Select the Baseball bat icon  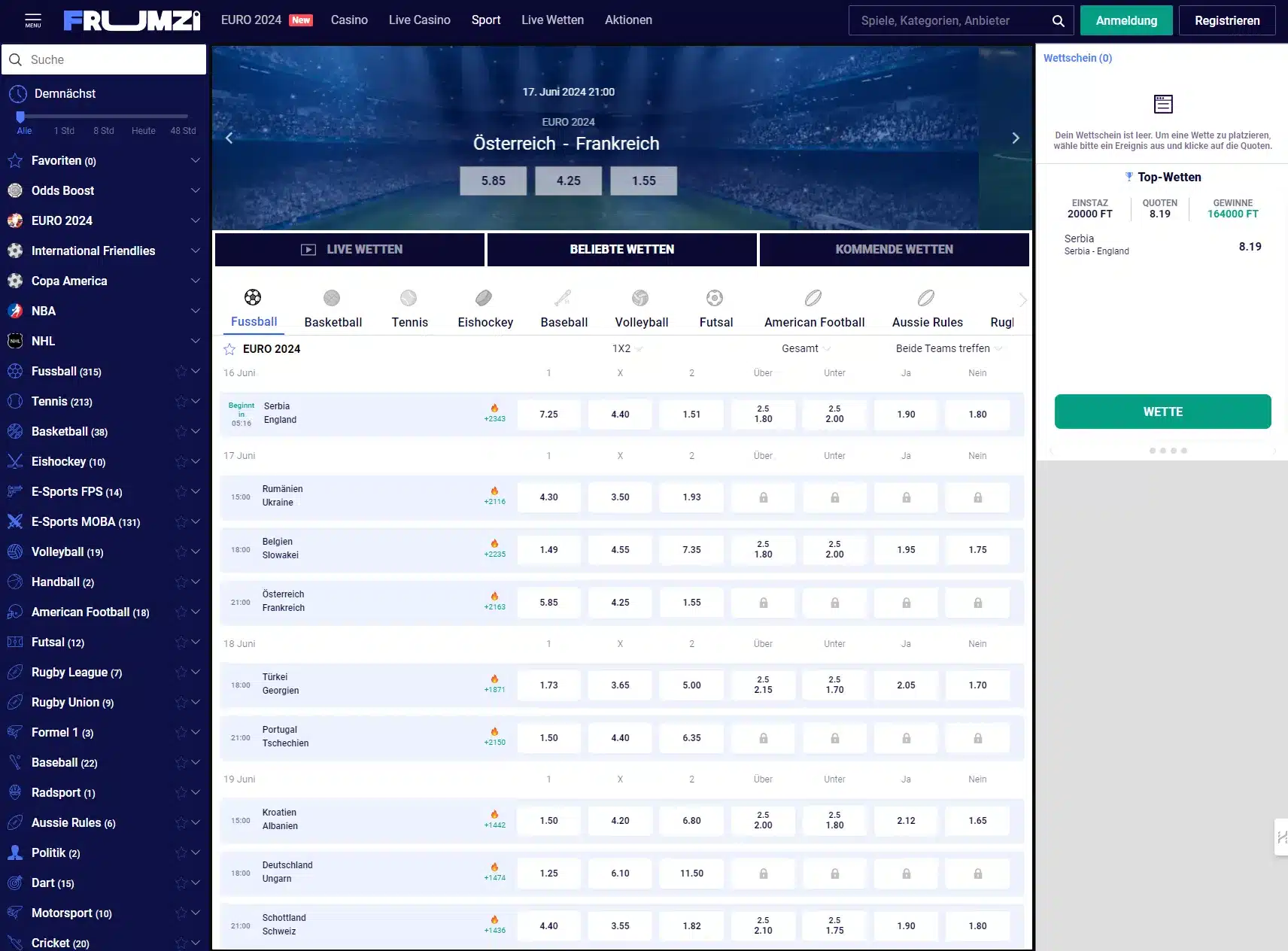pyautogui.click(x=563, y=298)
